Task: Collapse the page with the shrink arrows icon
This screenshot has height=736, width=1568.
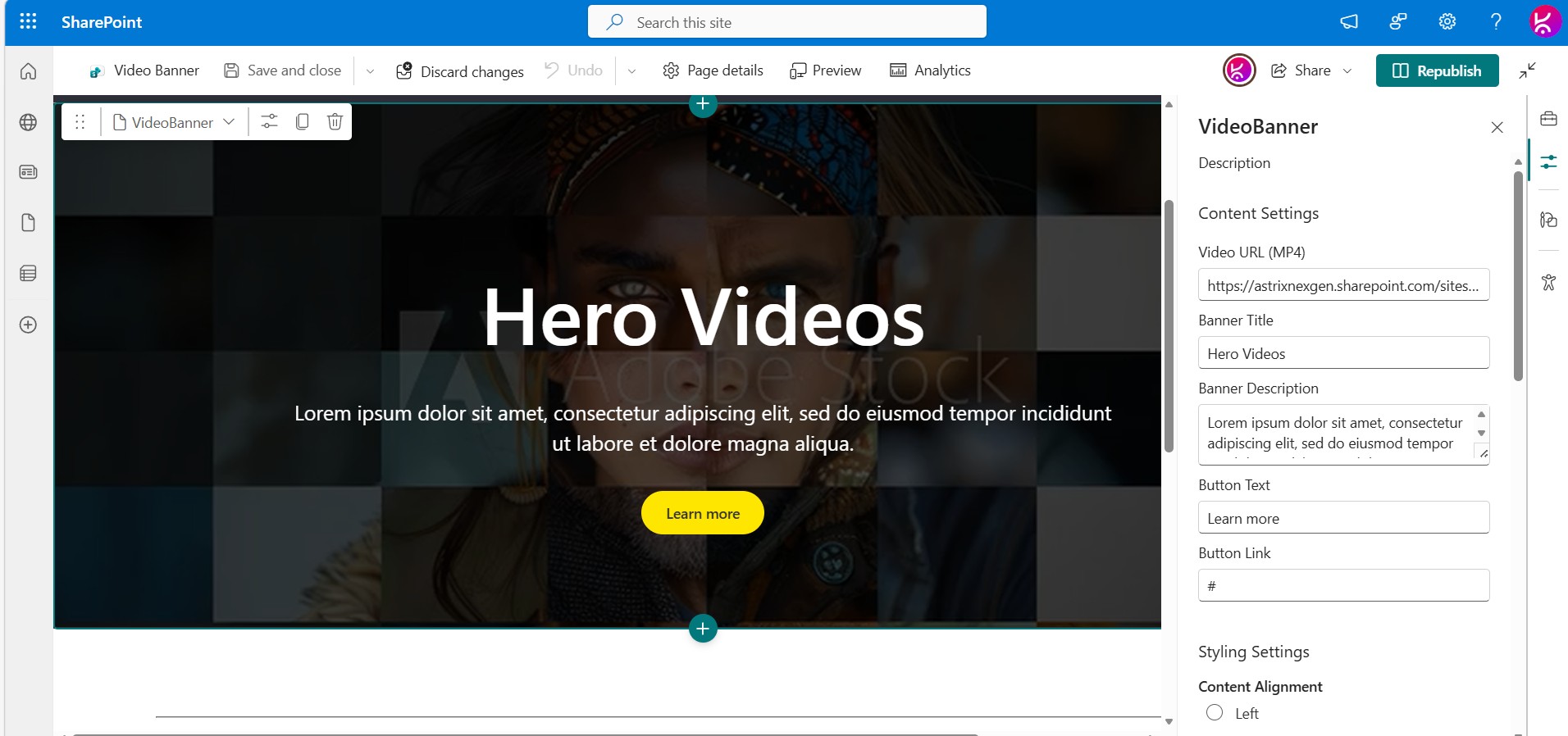Action: coord(1527,71)
